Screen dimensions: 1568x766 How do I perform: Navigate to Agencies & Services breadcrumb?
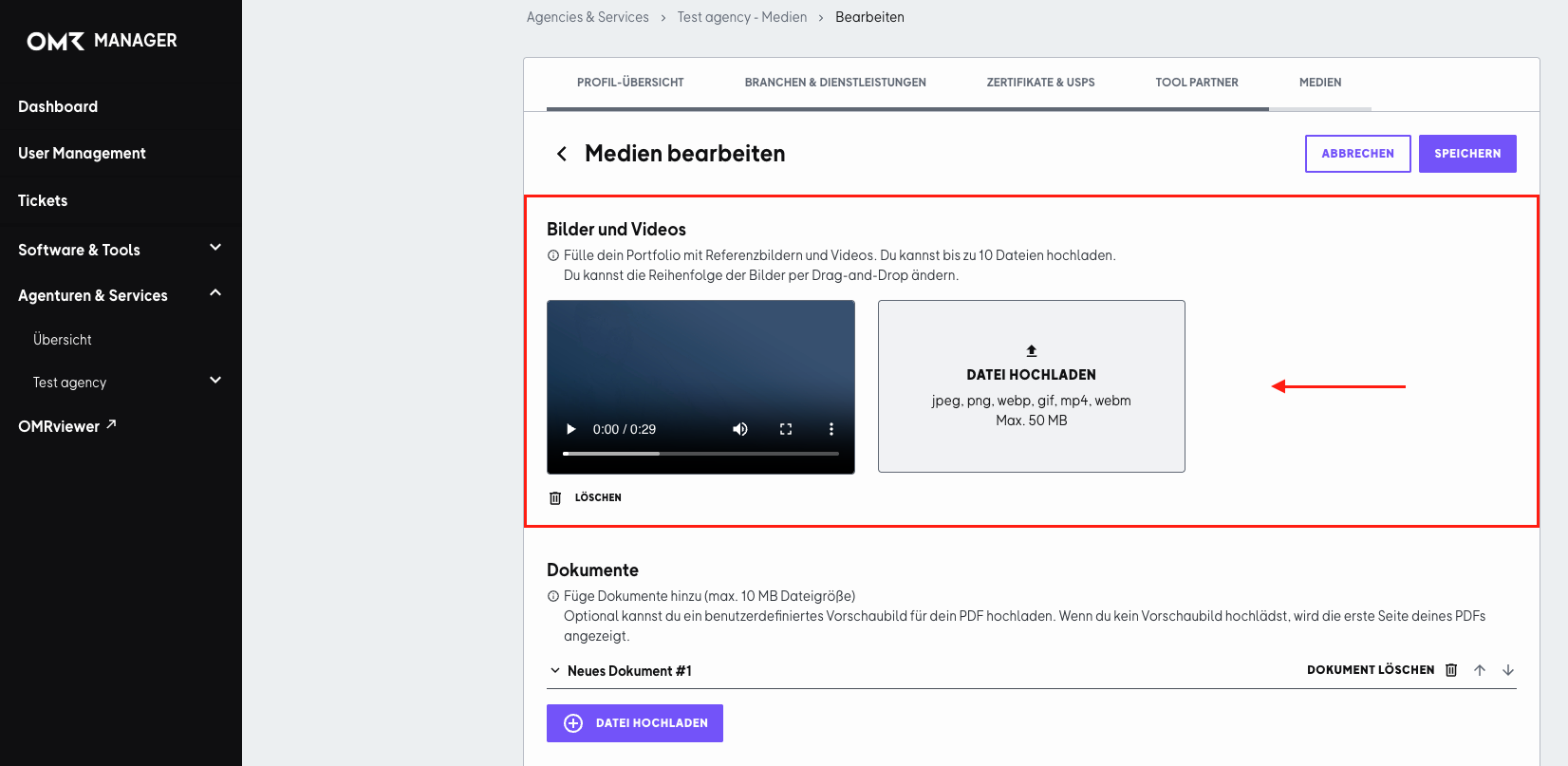point(588,17)
